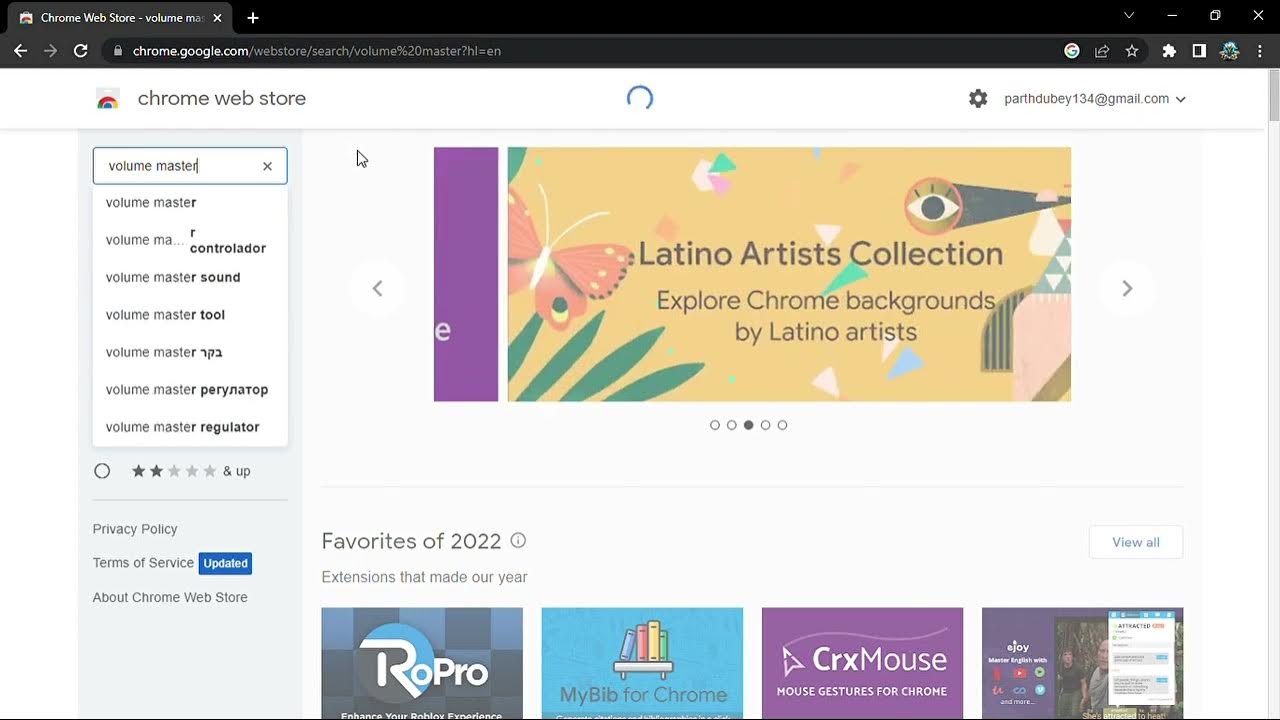1280x720 pixels.
Task: Go to the previous banner slide
Action: tap(377, 288)
